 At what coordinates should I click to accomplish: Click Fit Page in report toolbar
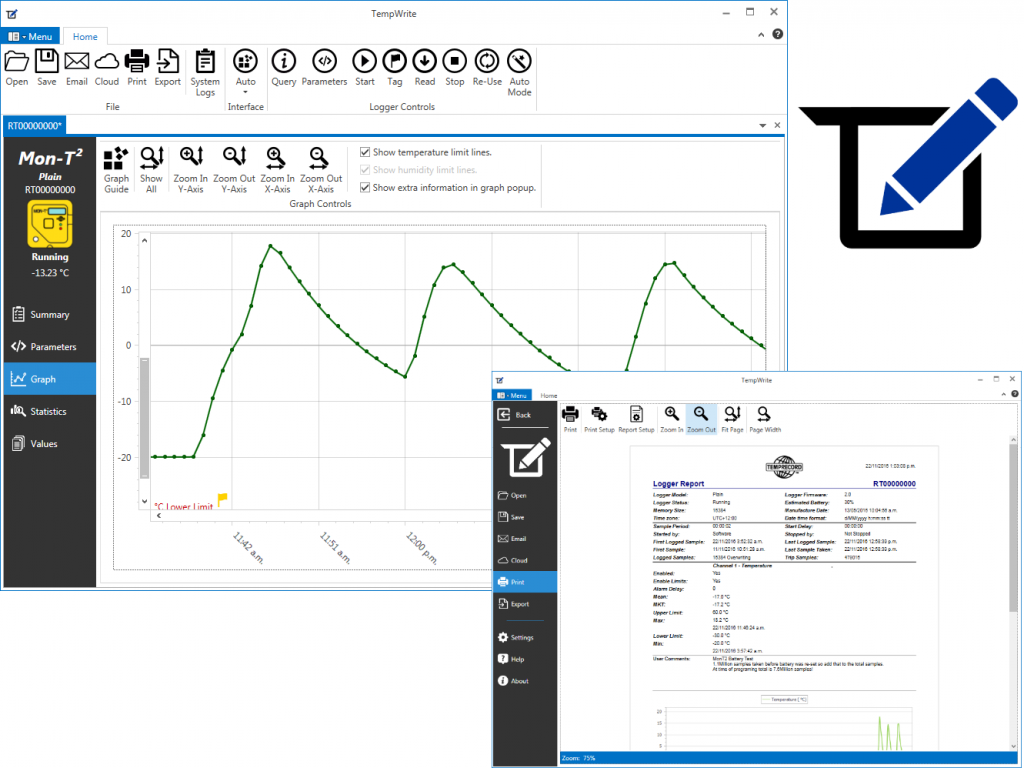click(732, 419)
